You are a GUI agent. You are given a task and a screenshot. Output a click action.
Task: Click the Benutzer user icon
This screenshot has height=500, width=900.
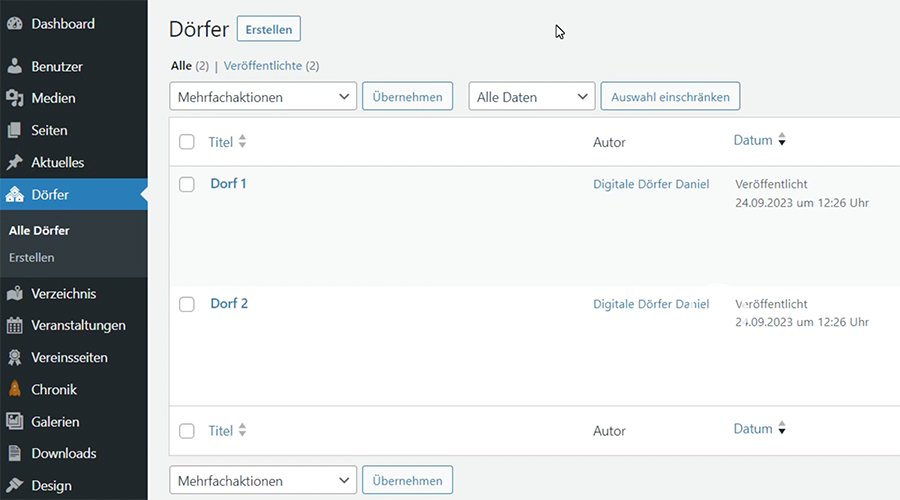[15, 66]
